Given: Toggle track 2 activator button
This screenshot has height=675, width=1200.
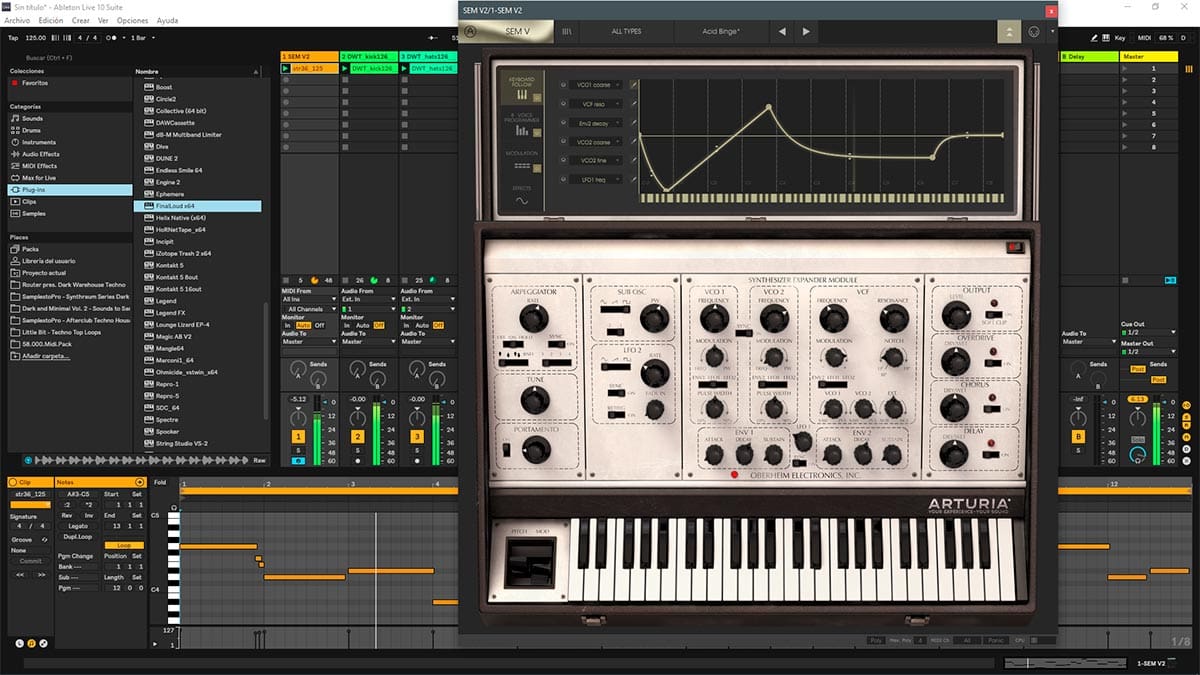Looking at the screenshot, I should (x=357, y=437).
